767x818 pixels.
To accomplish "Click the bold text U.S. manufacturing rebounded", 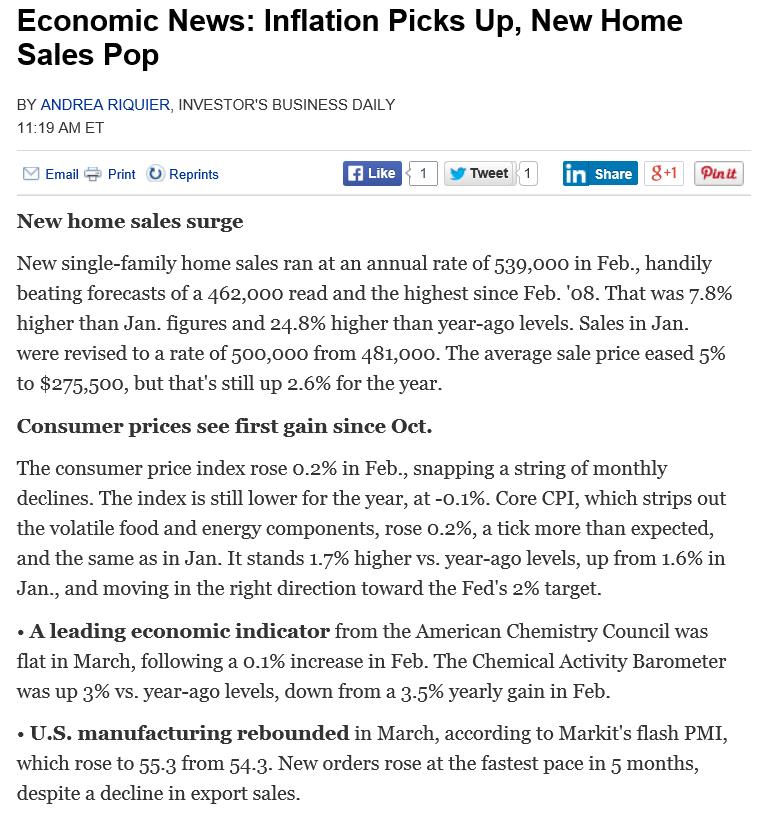I will 189,733.
